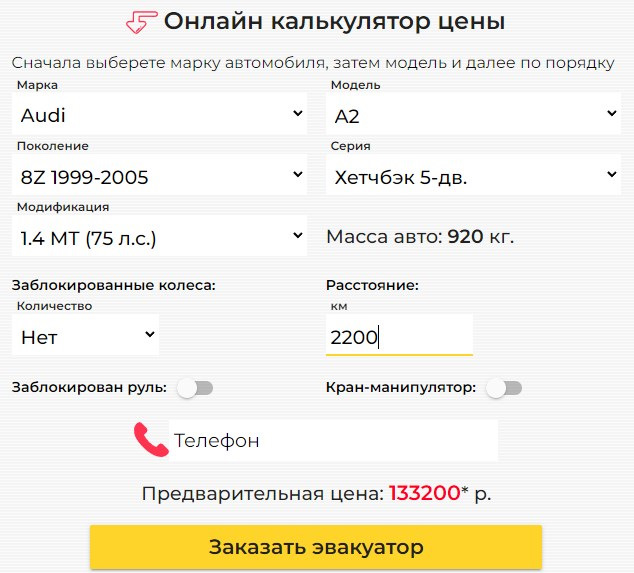The image size is (634, 573).
Task: Open the Поколение dropdown with 8Z 1999-2005
Action: pyautogui.click(x=161, y=177)
